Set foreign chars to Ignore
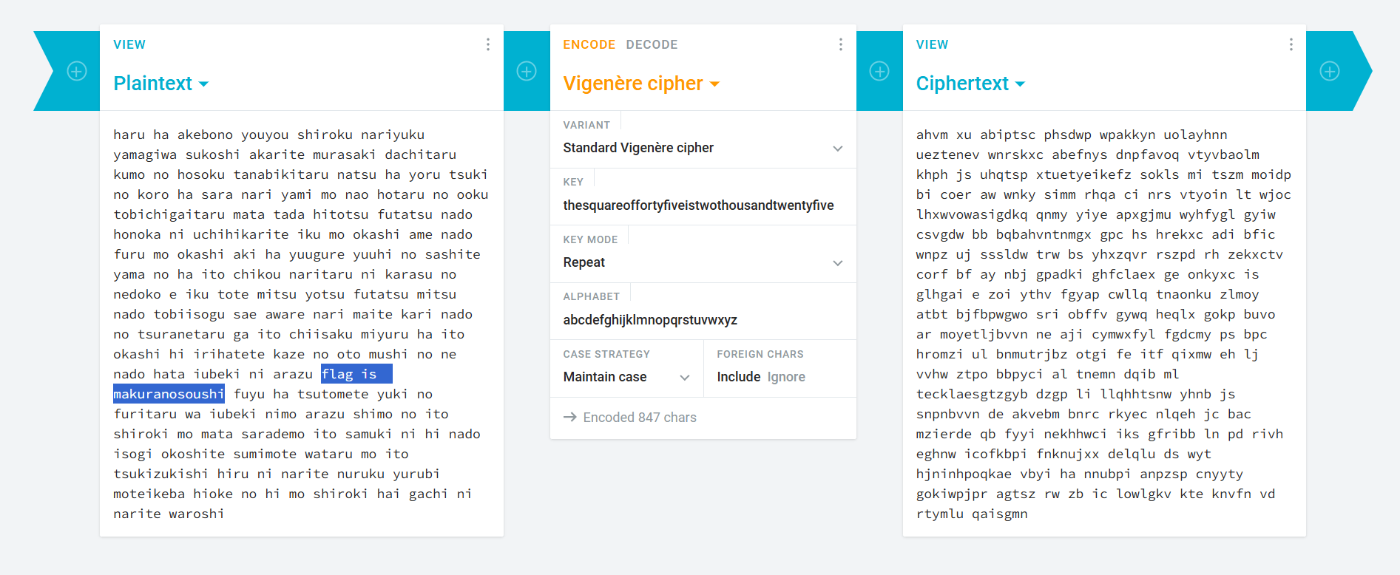The image size is (1400, 575). click(786, 377)
